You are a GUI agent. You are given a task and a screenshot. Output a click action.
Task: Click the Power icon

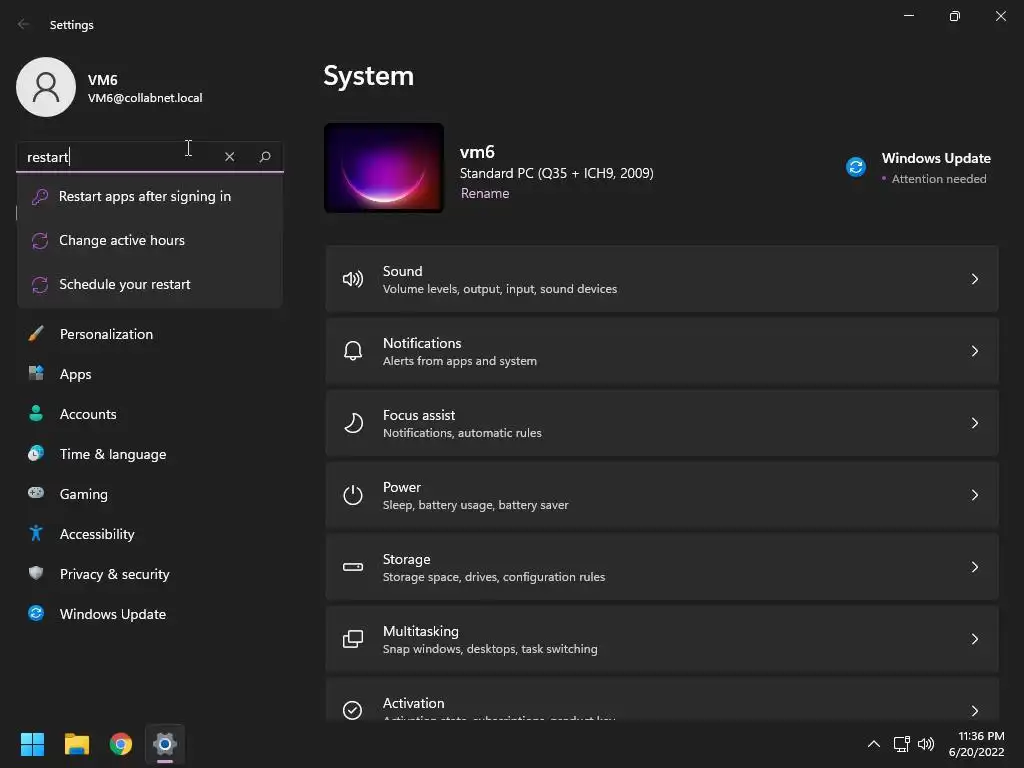tap(353, 495)
